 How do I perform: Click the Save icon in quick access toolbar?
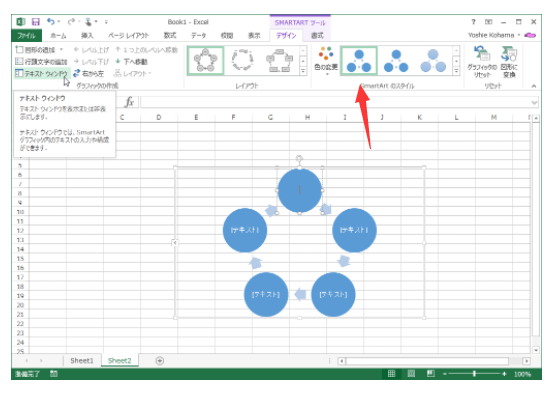35,22
